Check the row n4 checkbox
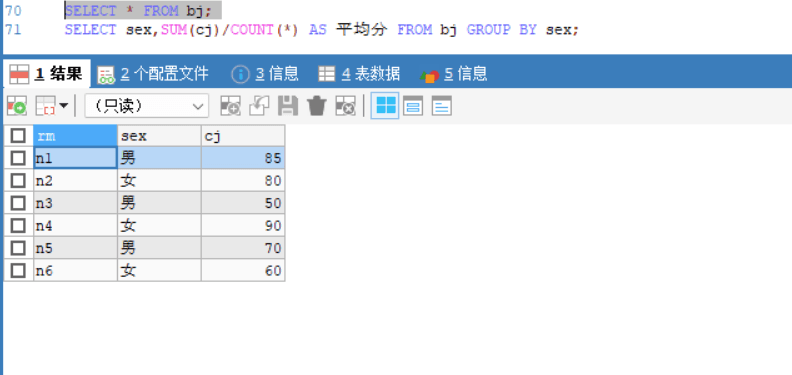 pos(18,225)
